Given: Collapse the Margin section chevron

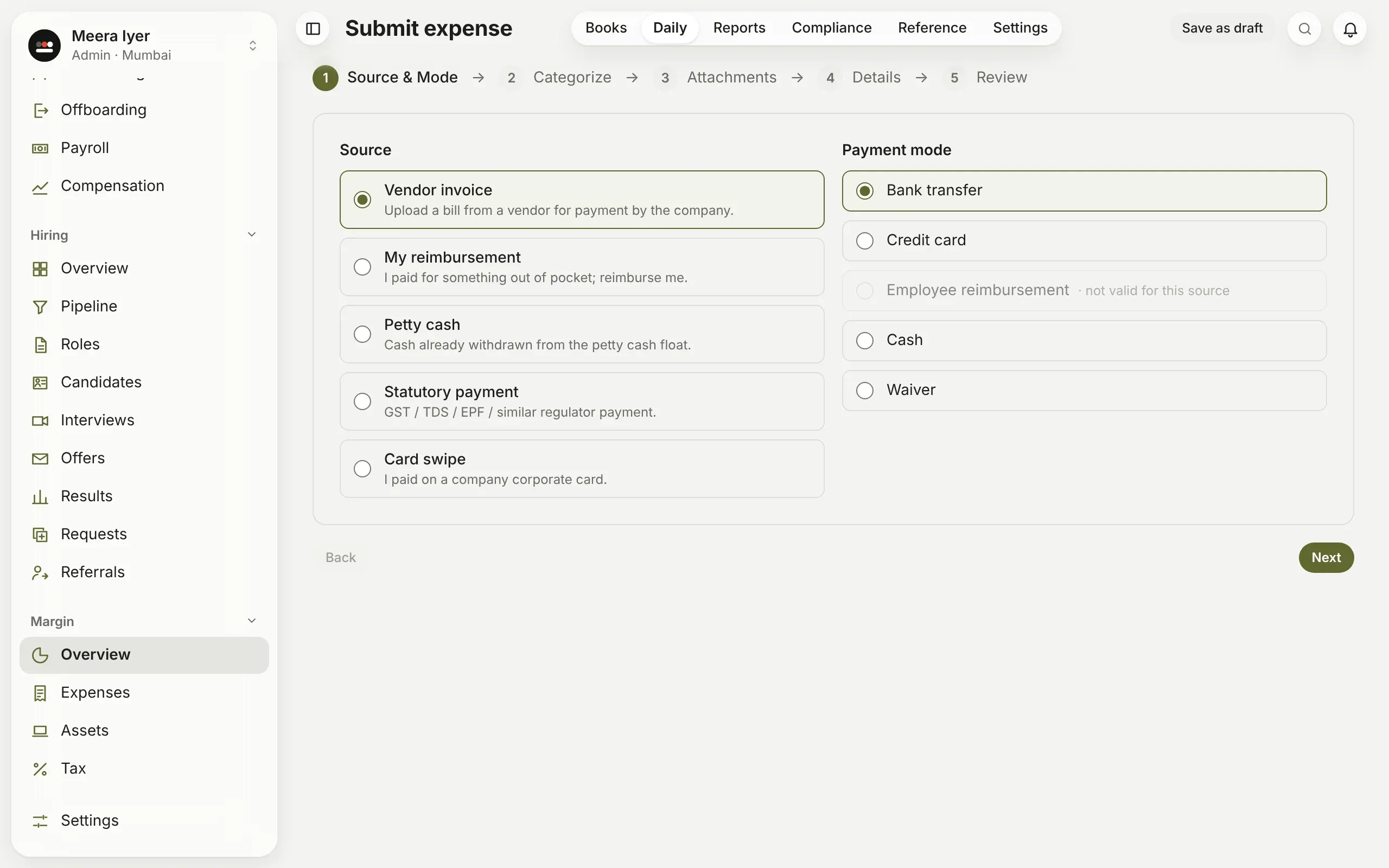Looking at the screenshot, I should 251,621.
